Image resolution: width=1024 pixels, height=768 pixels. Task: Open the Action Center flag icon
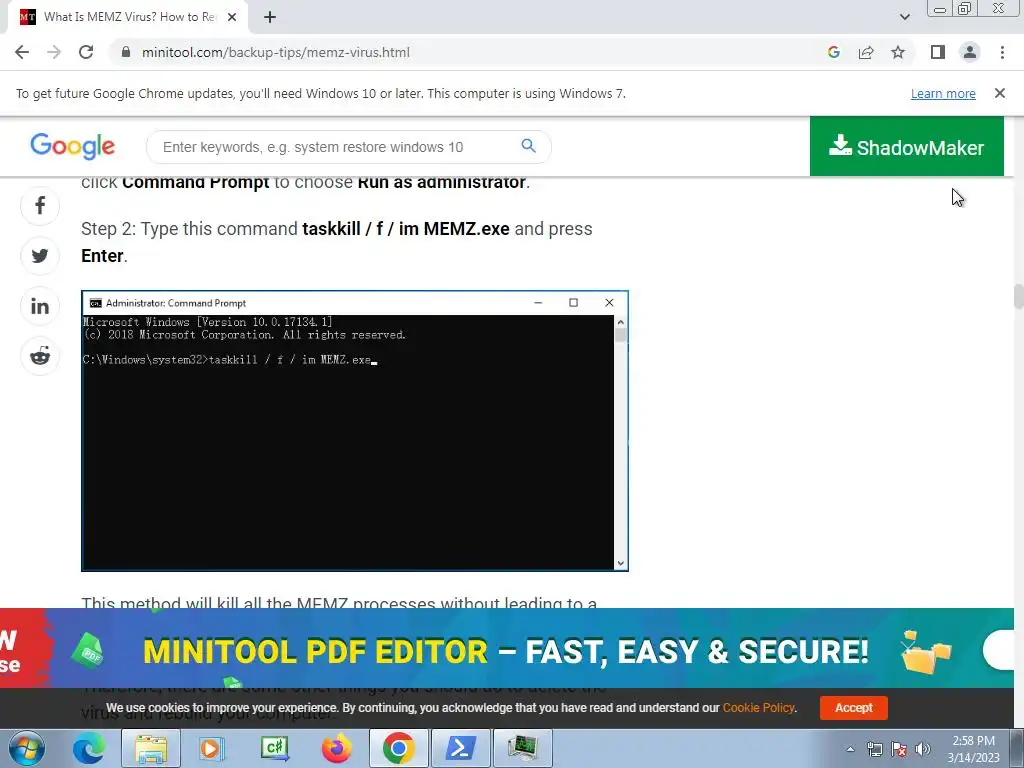(x=899, y=749)
